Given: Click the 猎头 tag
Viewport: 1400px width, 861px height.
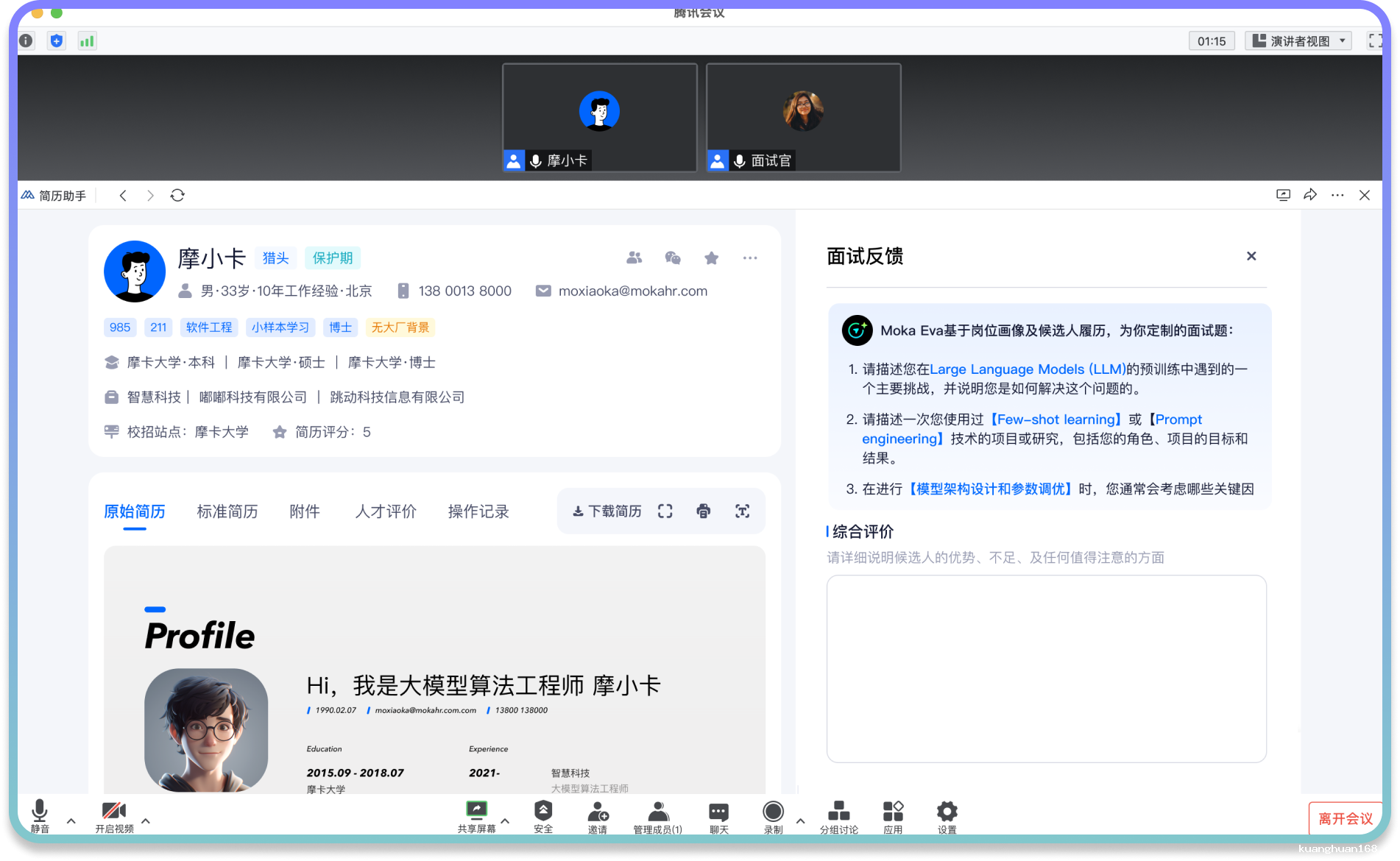Looking at the screenshot, I should 276,258.
